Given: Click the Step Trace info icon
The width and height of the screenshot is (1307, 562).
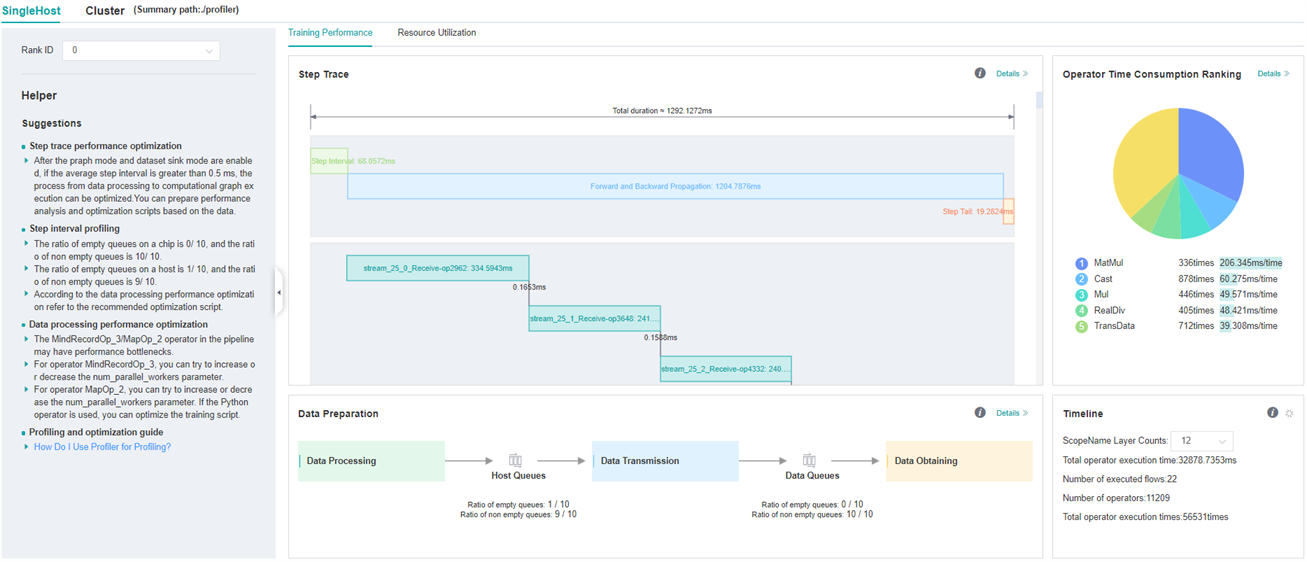Looking at the screenshot, I should (980, 73).
